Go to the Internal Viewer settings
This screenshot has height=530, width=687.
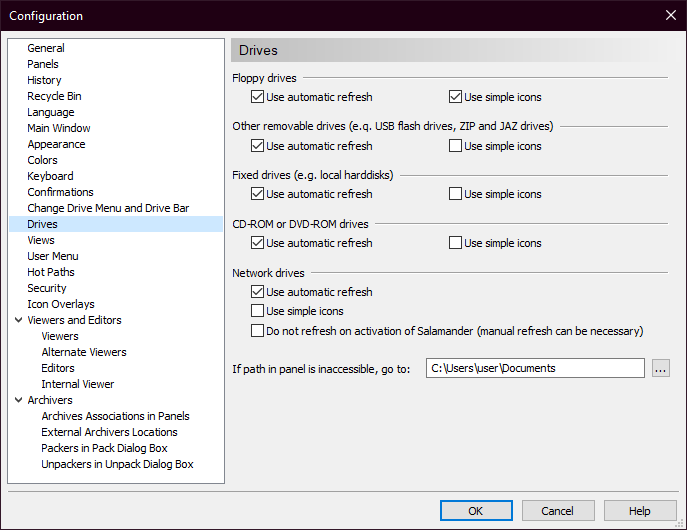tap(77, 384)
